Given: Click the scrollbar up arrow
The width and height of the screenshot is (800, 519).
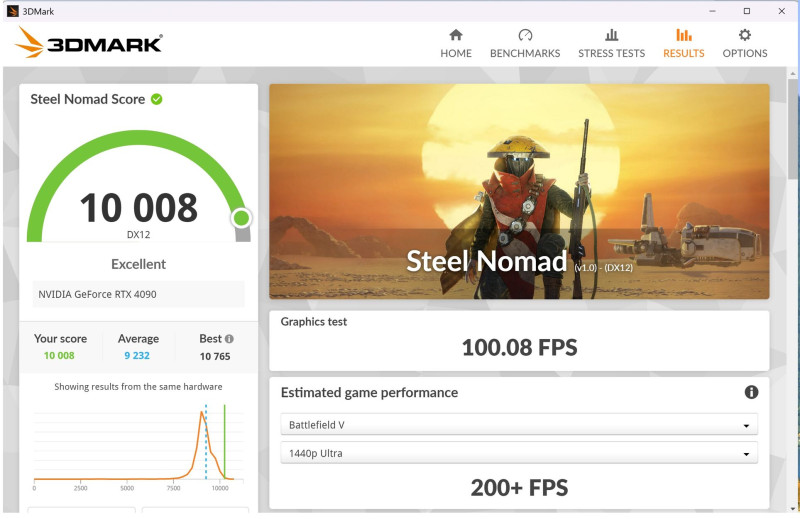Looking at the screenshot, I should [x=793, y=73].
